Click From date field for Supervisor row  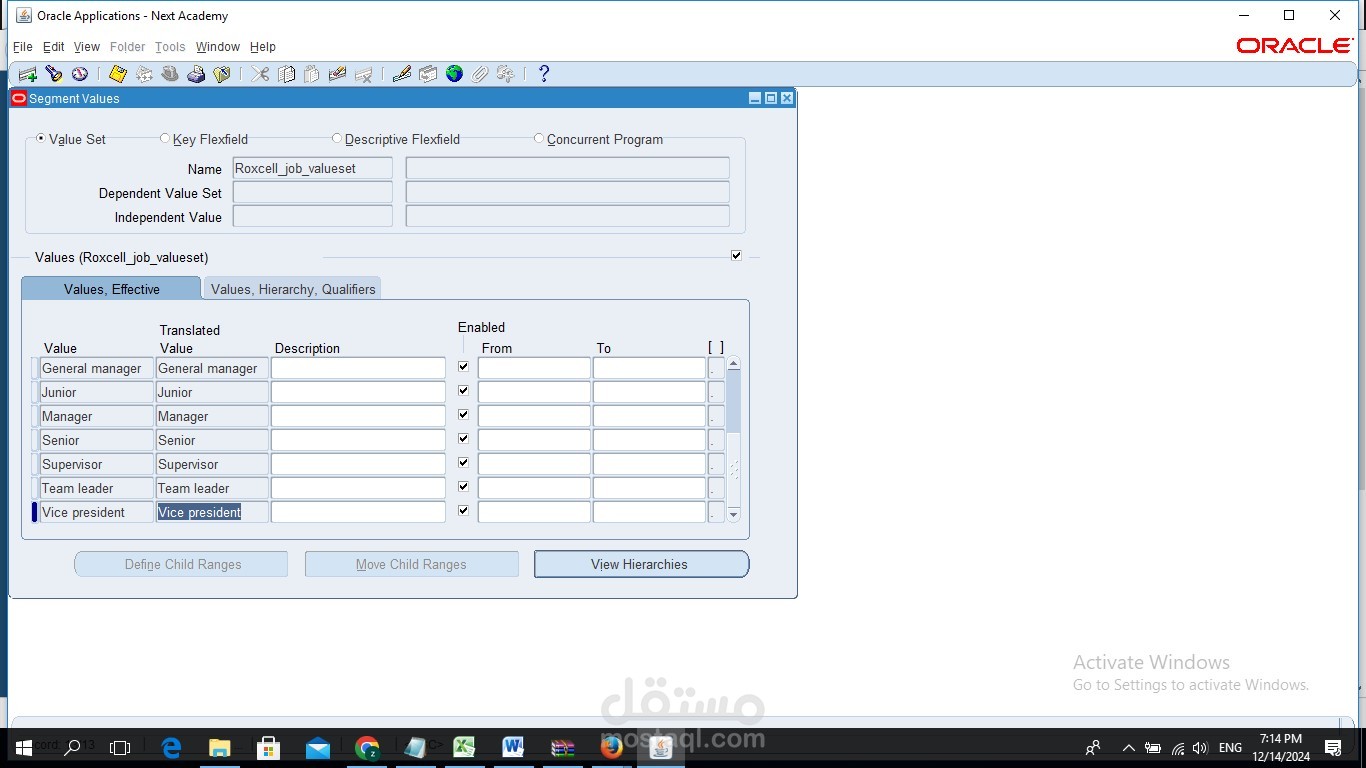pyautogui.click(x=534, y=464)
